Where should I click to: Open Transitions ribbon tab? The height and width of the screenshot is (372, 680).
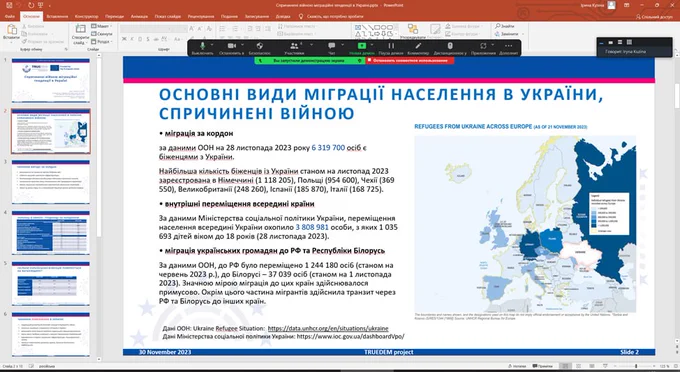pyautogui.click(x=114, y=16)
